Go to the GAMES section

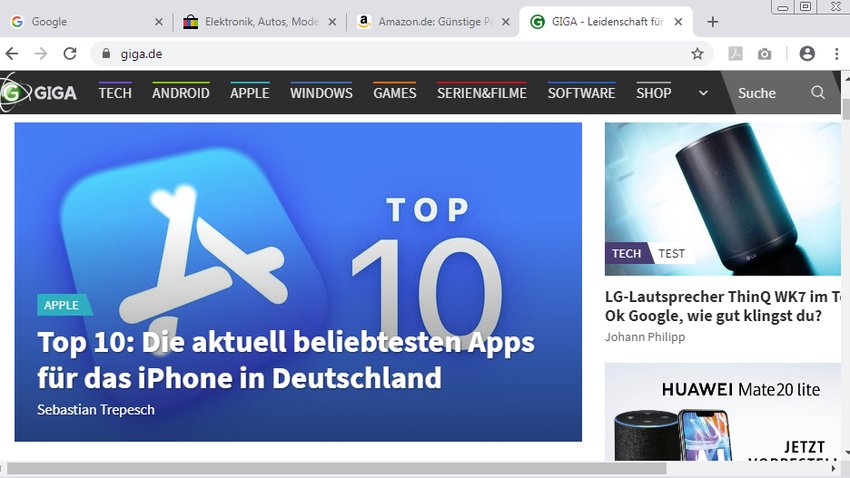pyautogui.click(x=395, y=93)
